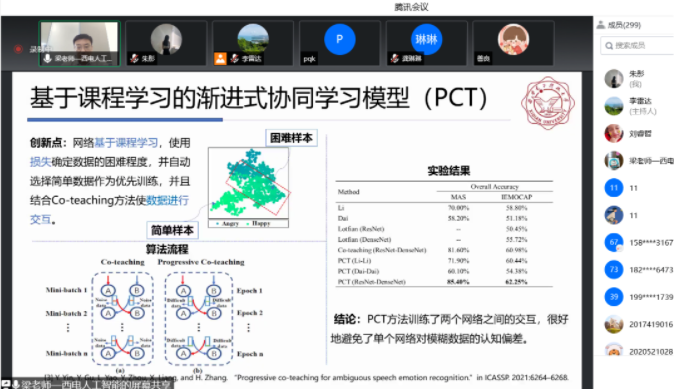The width and height of the screenshot is (688, 389).
Task: Click 刘睿哲's avatar in the member list
Action: [614, 133]
